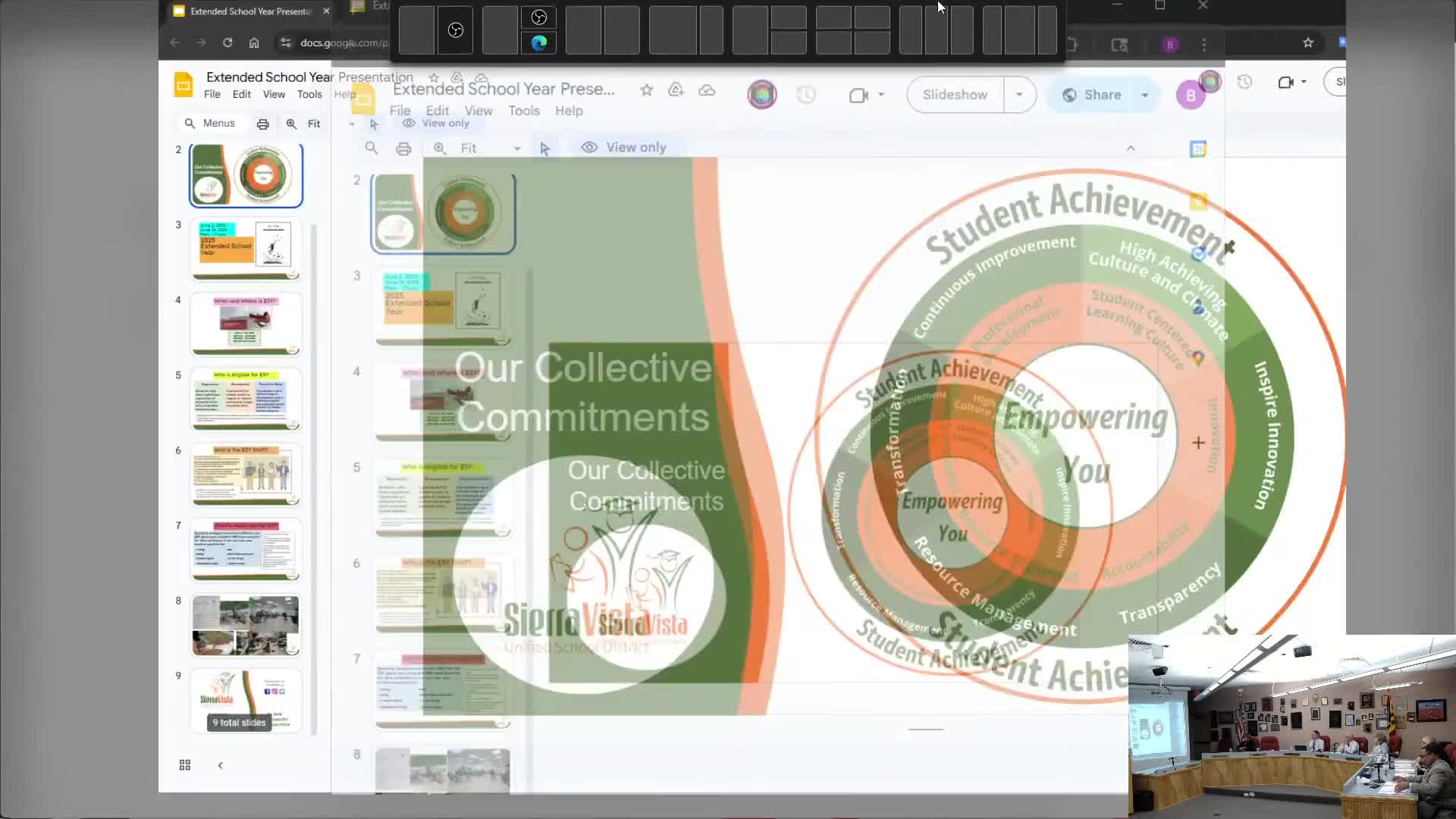Viewport: 1456px width, 819px height.
Task: Bookmark this page with star icon
Action: click(x=1307, y=42)
